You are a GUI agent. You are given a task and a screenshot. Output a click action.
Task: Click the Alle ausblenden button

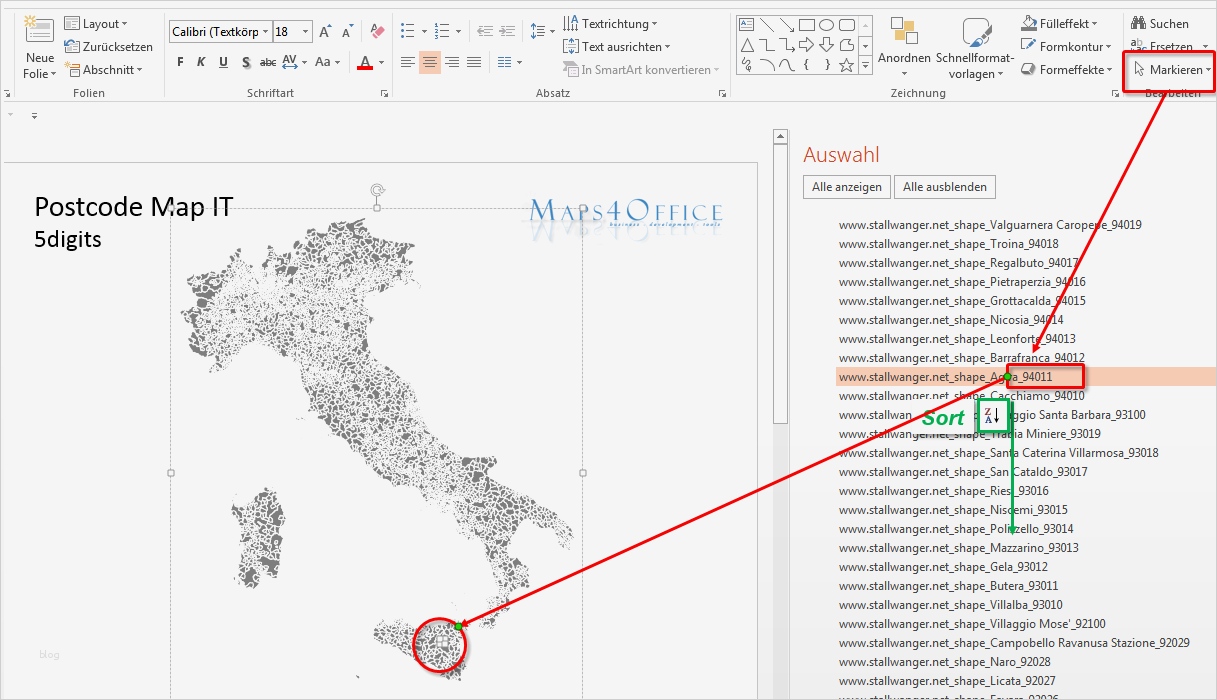pos(945,187)
